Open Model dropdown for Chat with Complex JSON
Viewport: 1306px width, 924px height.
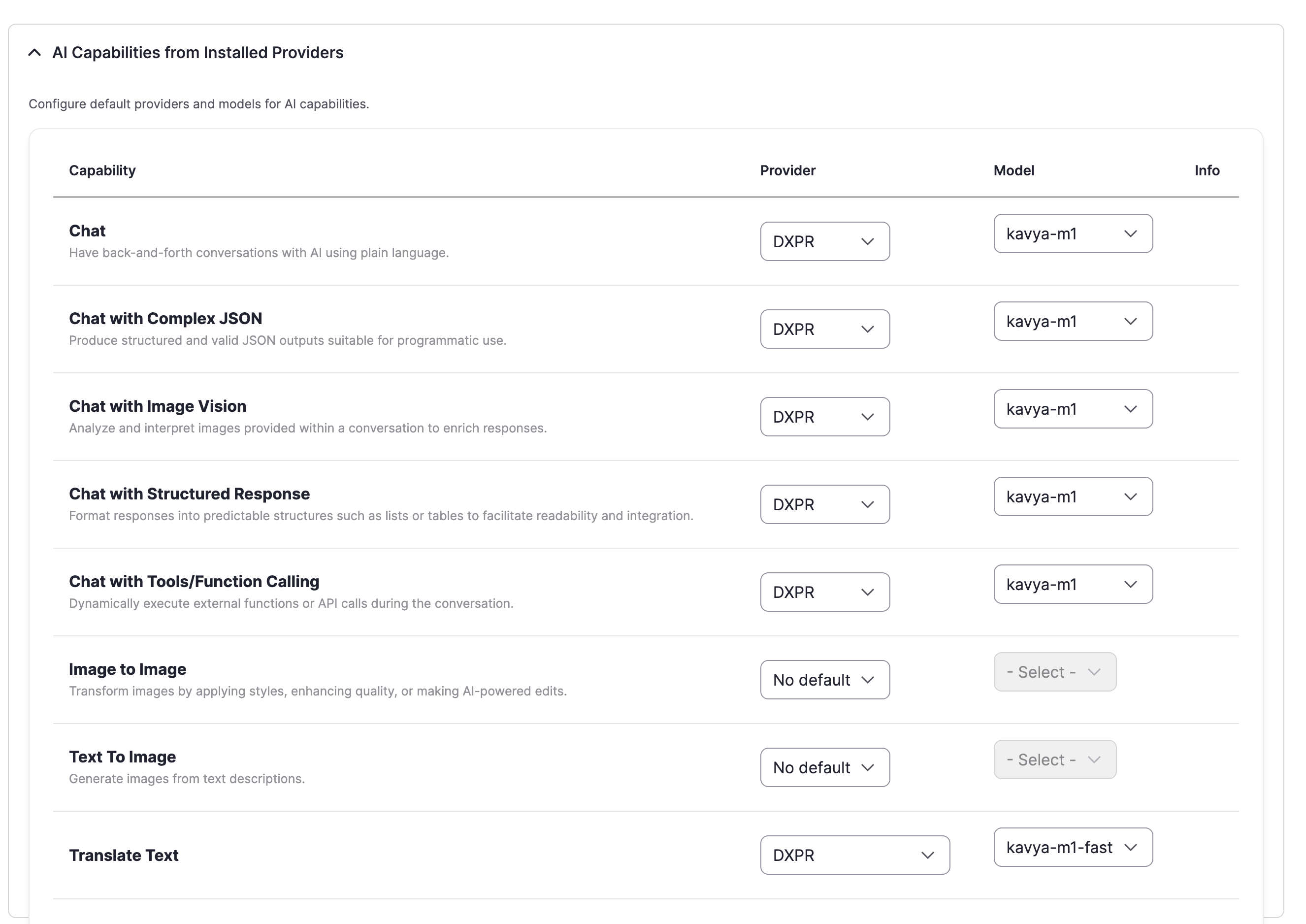point(1073,321)
